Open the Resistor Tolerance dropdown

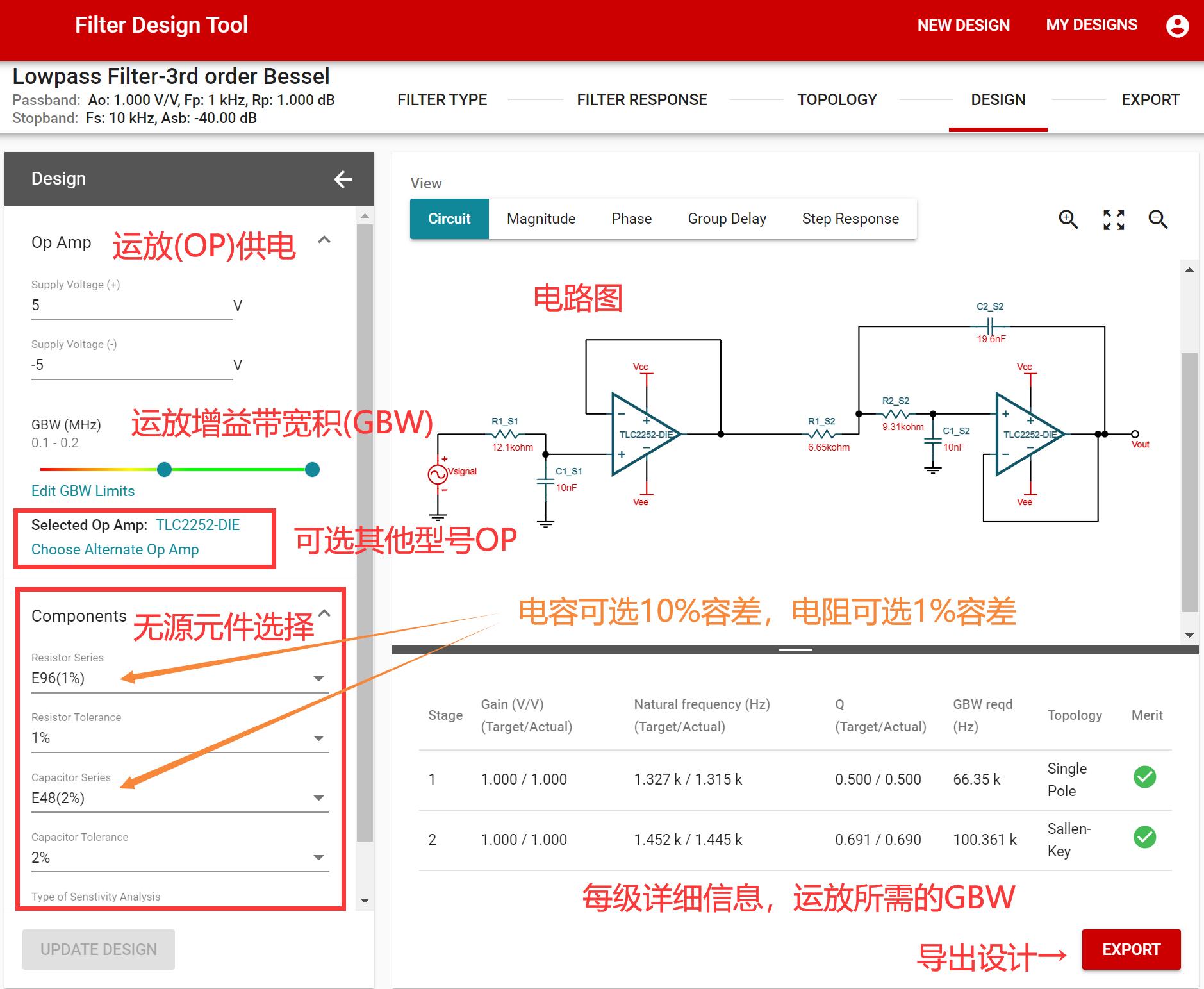tap(179, 738)
